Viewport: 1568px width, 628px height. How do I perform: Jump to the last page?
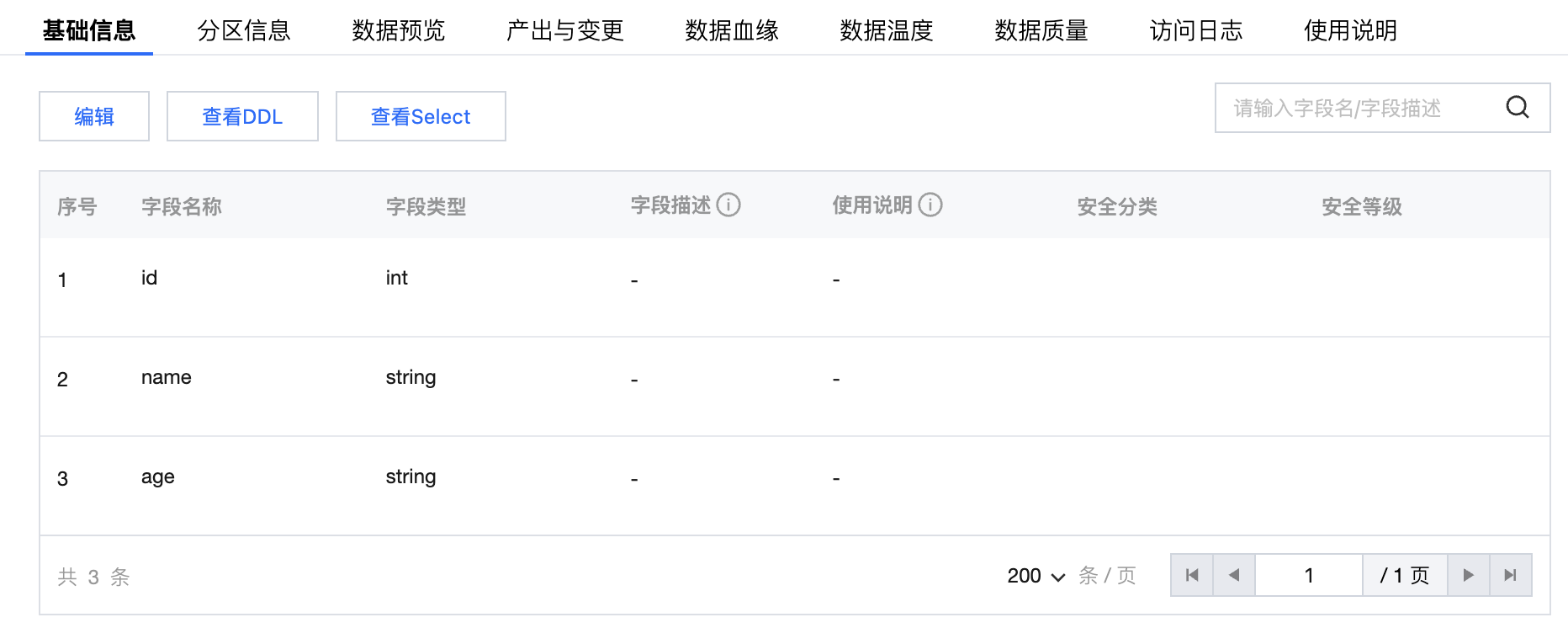[1510, 575]
